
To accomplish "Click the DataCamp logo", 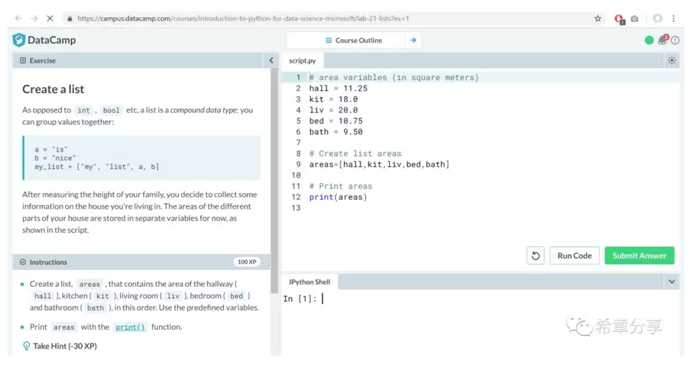I will [44, 40].
